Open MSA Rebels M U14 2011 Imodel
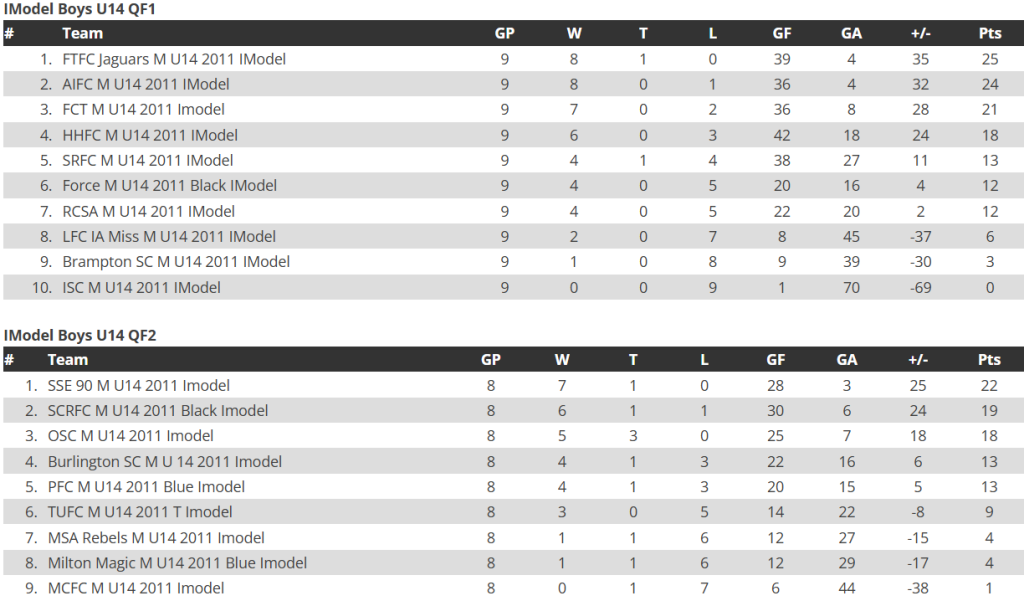The width and height of the screenshot is (1024, 606). [x=156, y=538]
